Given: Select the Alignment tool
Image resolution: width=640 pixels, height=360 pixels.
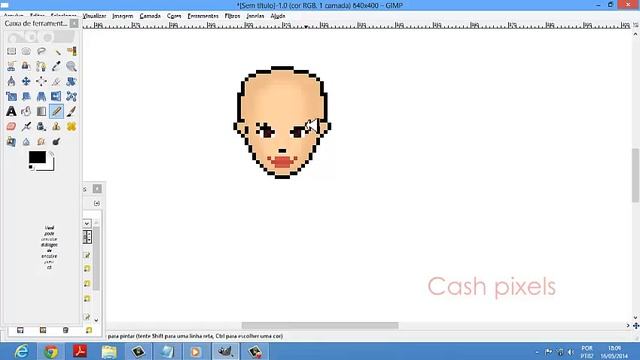Looking at the screenshot, I should [41, 81].
